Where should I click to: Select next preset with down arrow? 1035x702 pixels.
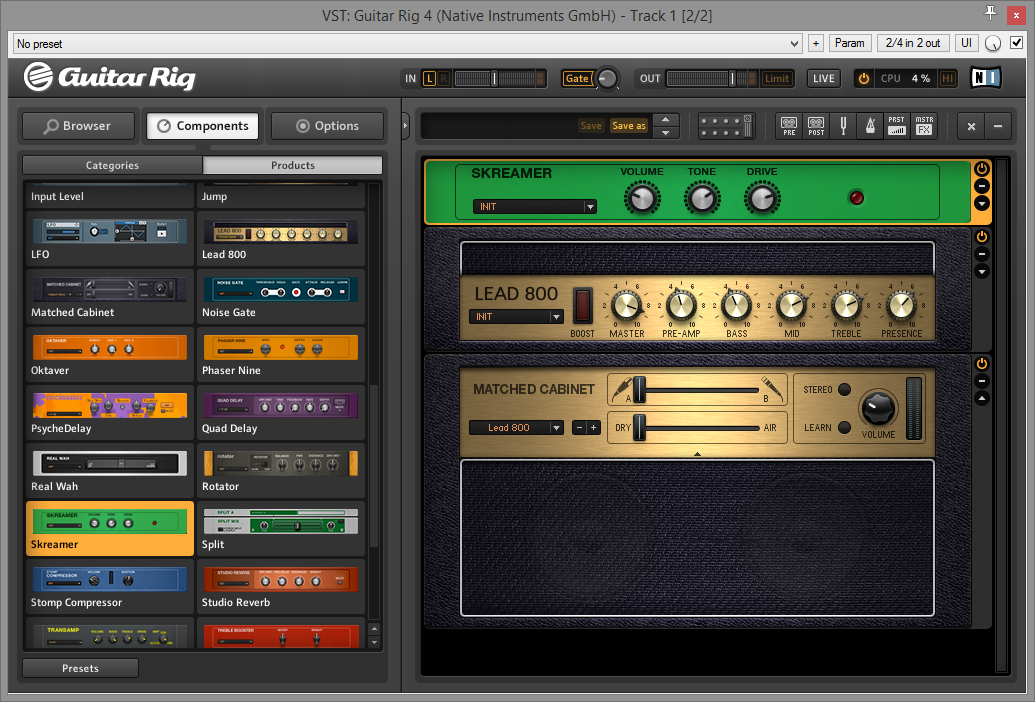point(665,132)
